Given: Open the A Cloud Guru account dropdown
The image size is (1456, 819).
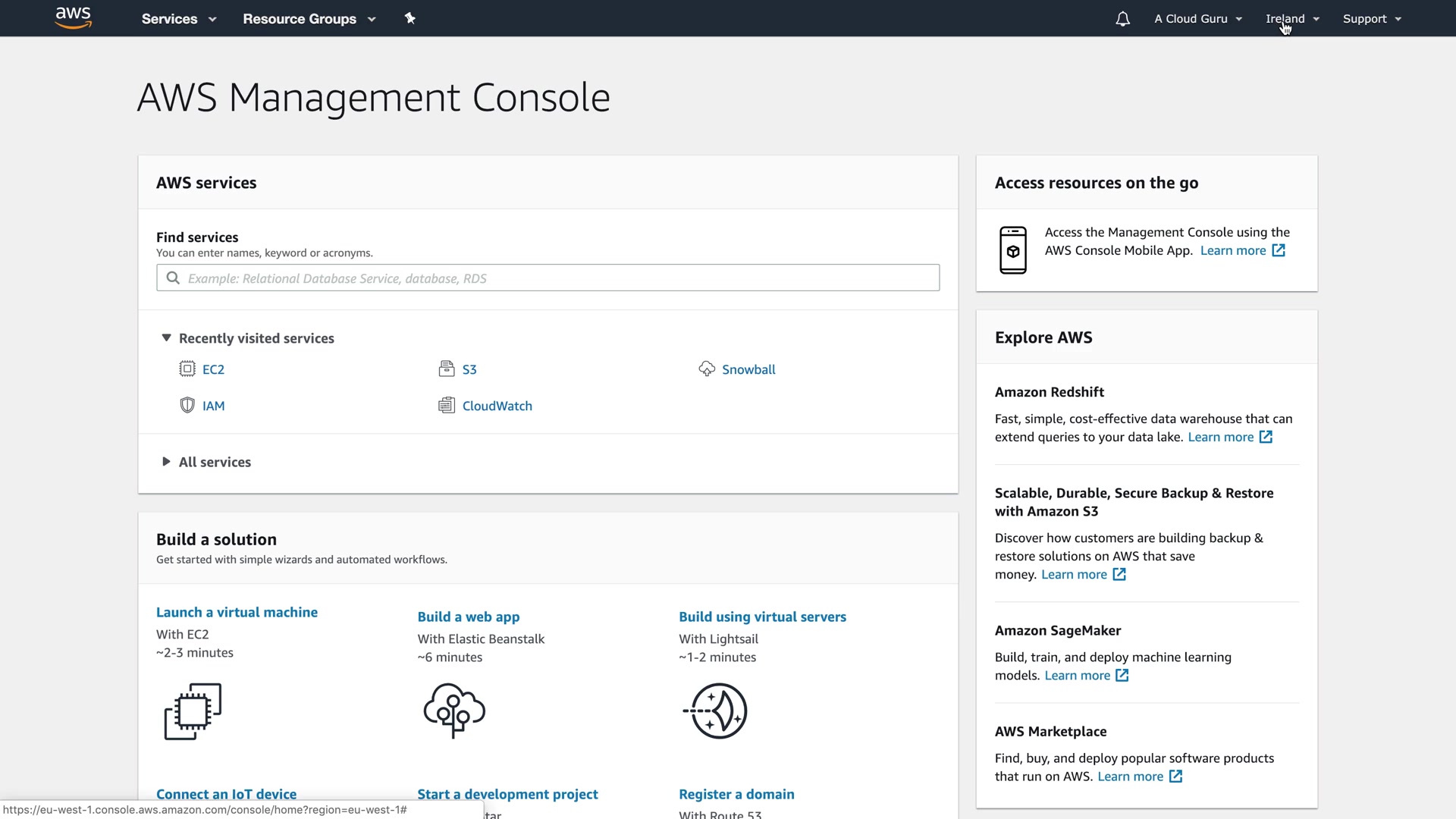Looking at the screenshot, I should click(1198, 19).
